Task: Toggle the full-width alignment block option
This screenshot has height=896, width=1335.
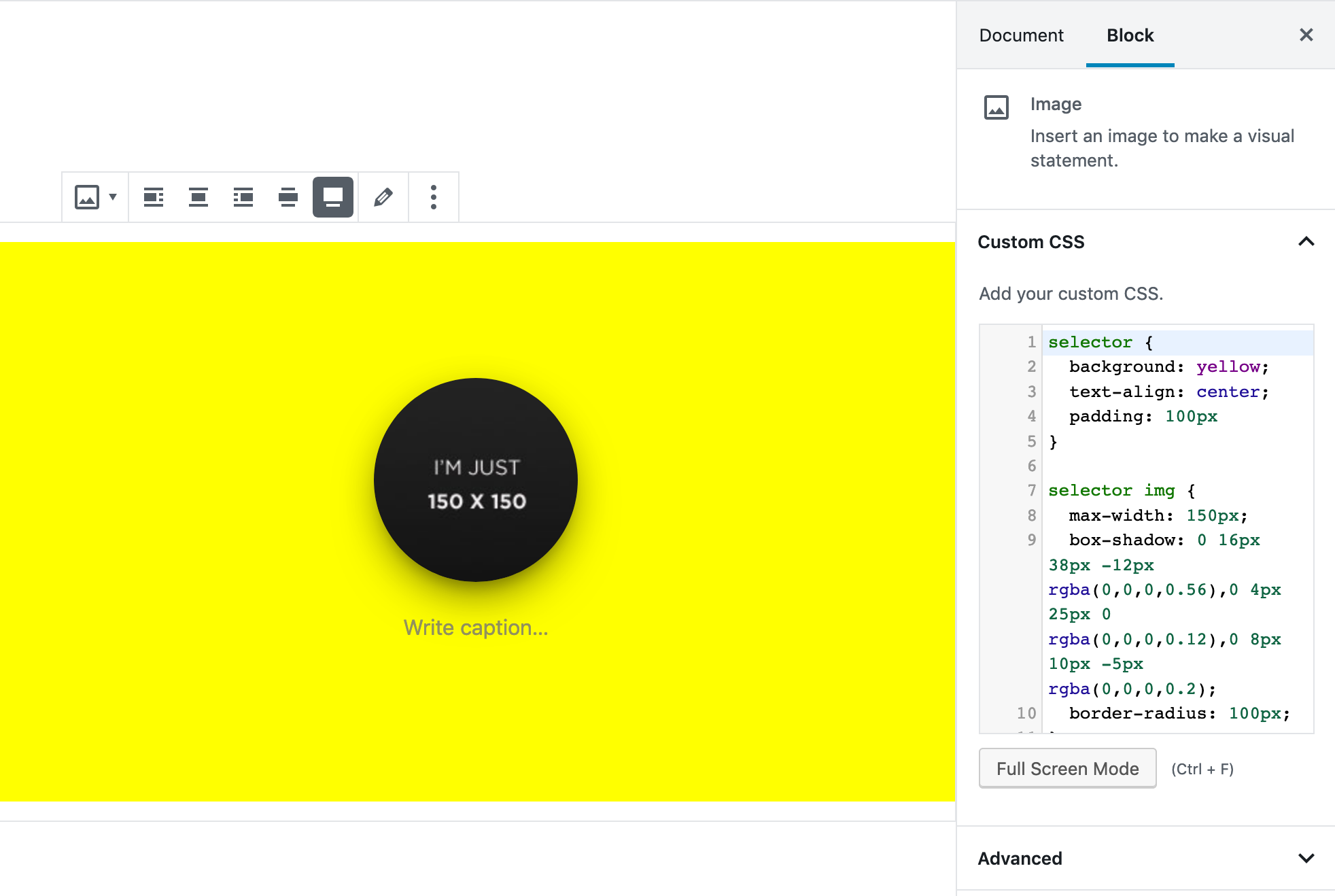Action: (x=332, y=196)
